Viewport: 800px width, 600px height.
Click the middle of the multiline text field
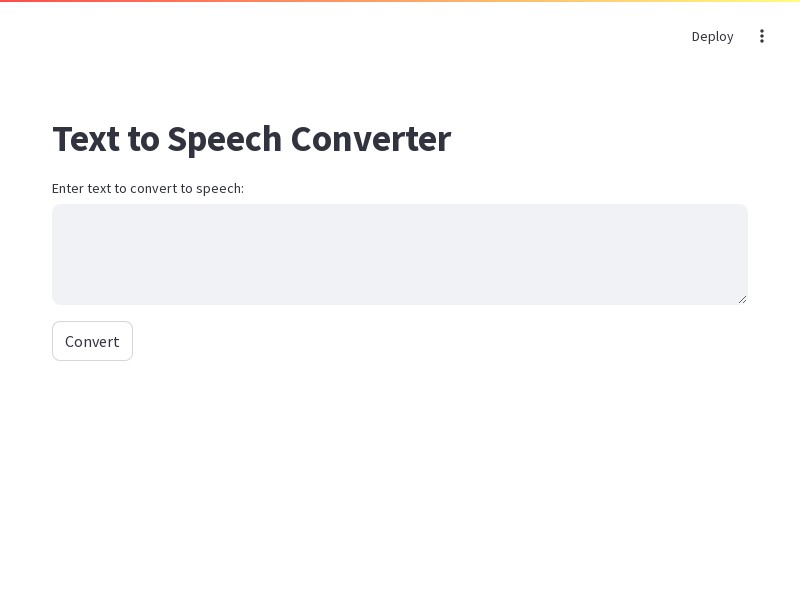pos(400,254)
